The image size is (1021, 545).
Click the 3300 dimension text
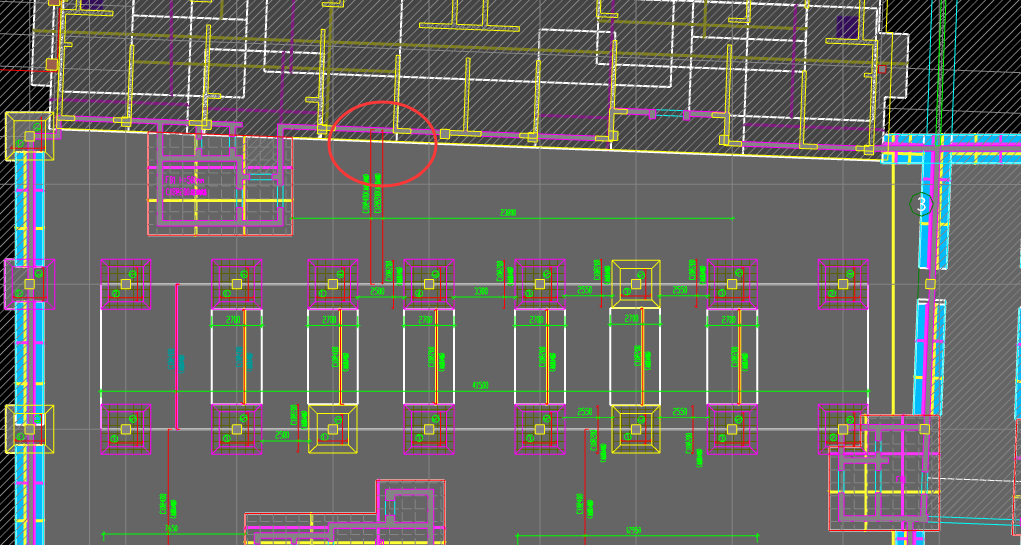pos(481,291)
